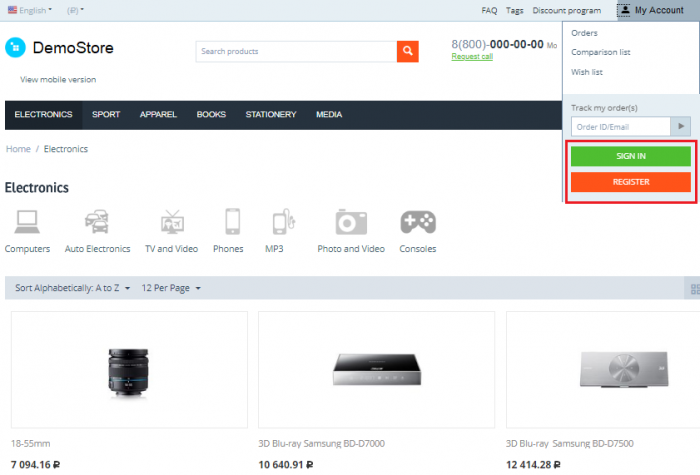Click the Photo and Video category label

(351, 249)
